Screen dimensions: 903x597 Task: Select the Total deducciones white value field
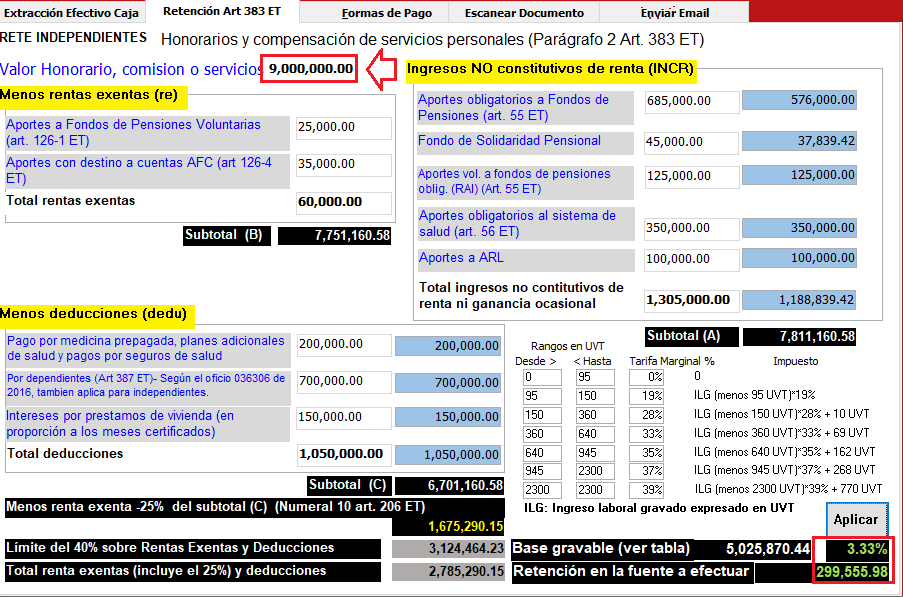point(344,454)
